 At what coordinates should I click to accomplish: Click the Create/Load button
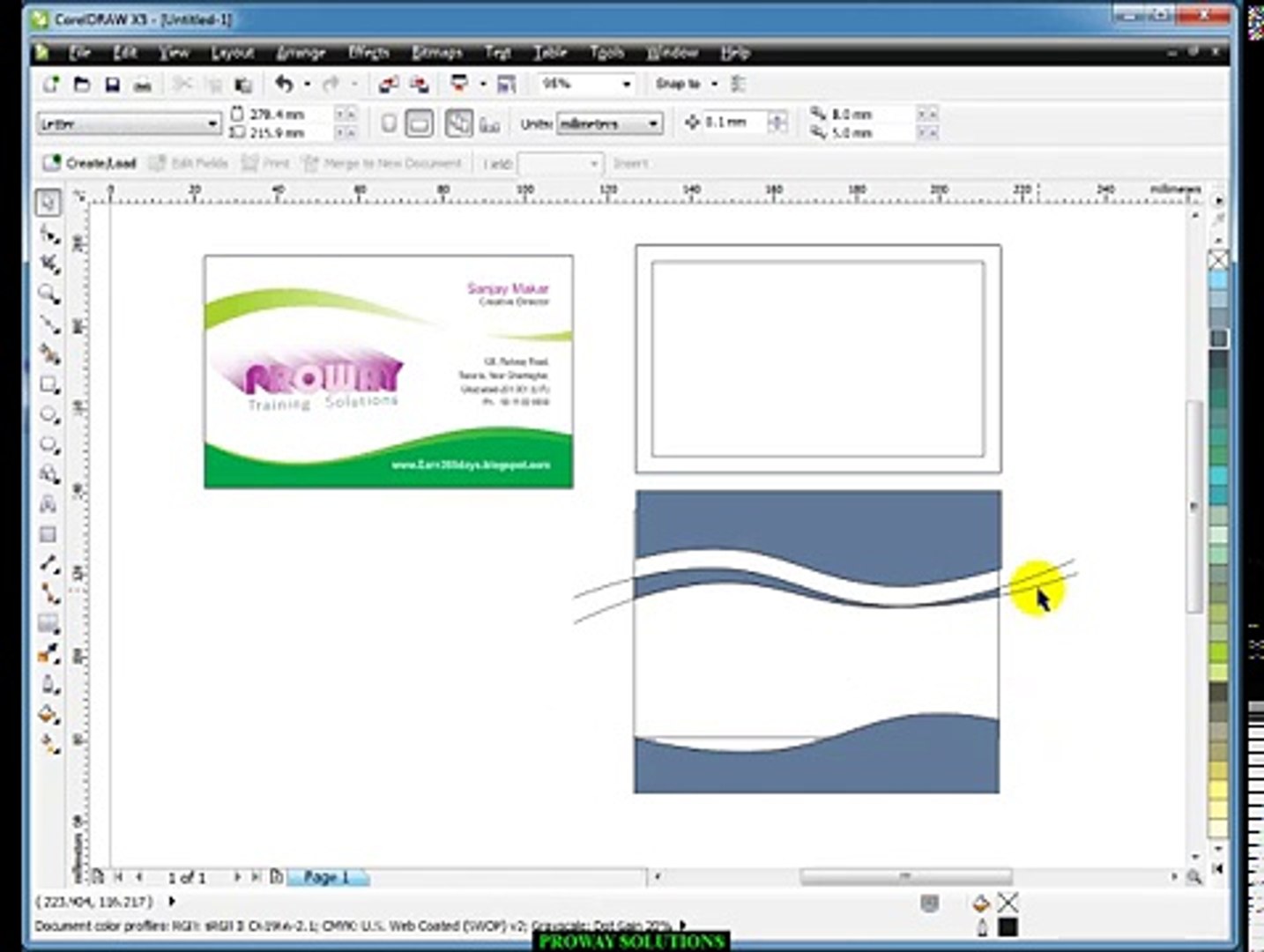click(89, 163)
